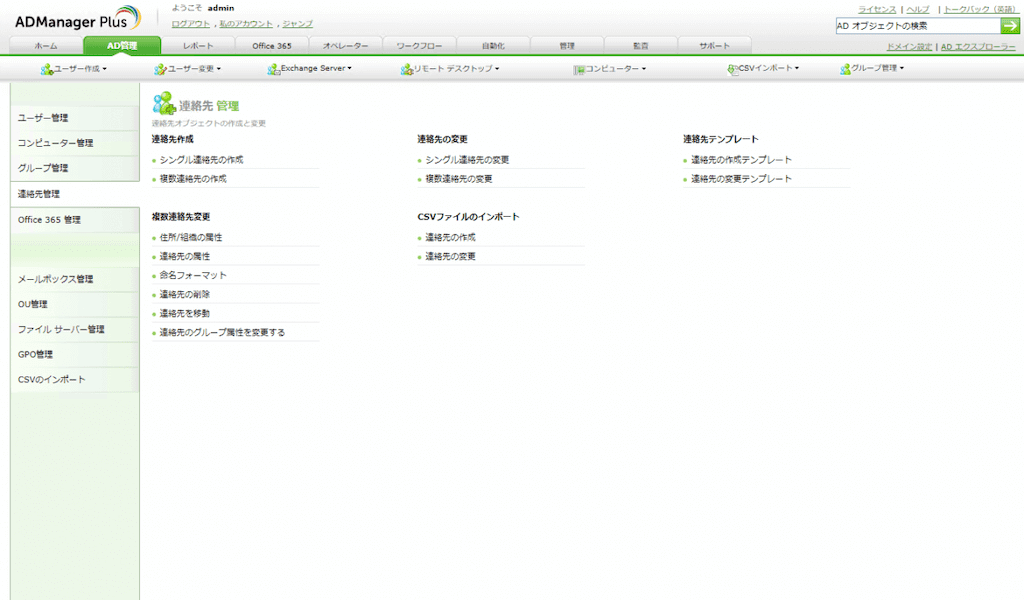Click the Exchange Server toolbar icon
Screen dimensions: 1024x600
pyautogui.click(x=273, y=69)
